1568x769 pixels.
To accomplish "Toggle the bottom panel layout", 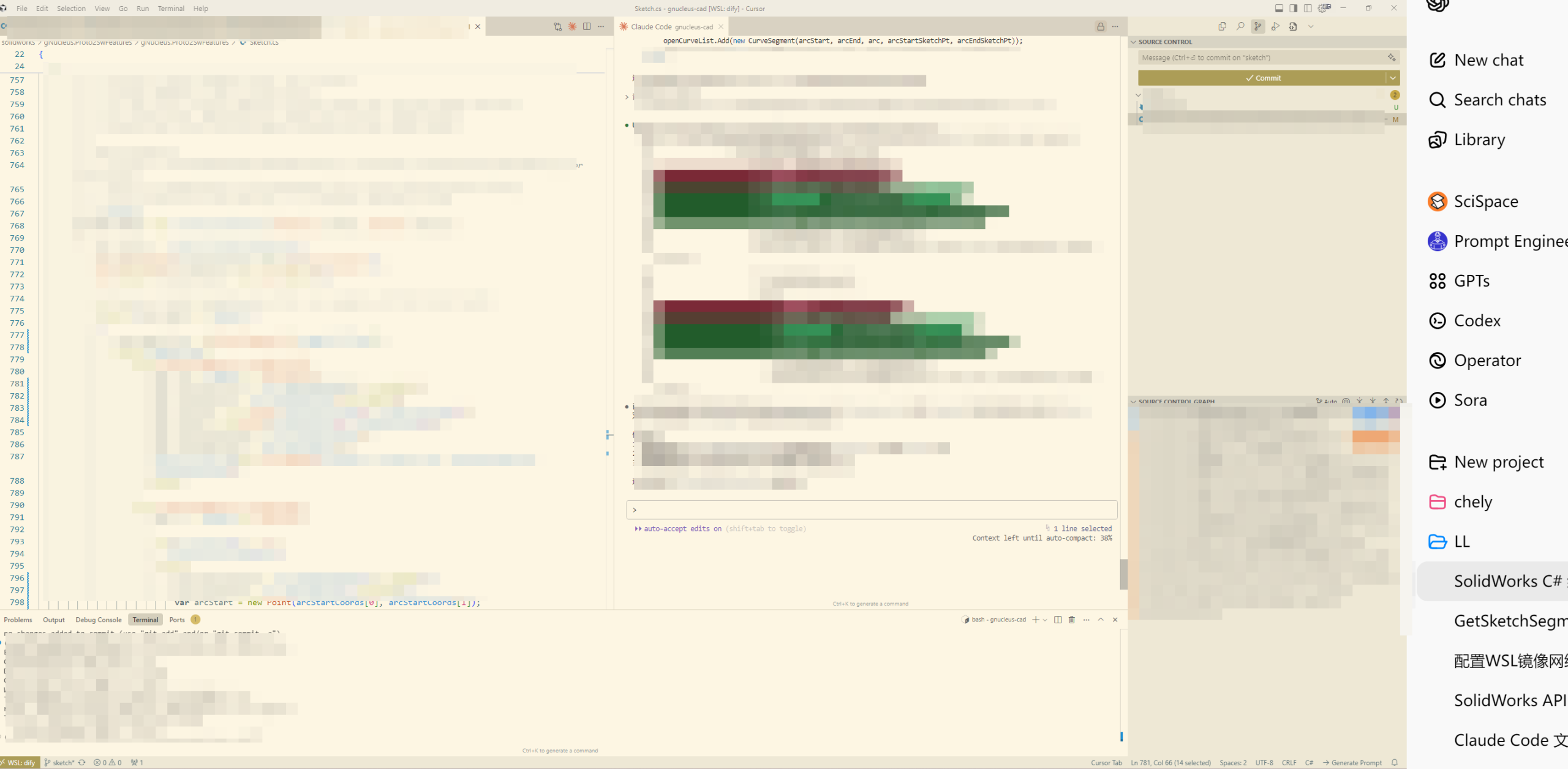I will coord(1279,8).
